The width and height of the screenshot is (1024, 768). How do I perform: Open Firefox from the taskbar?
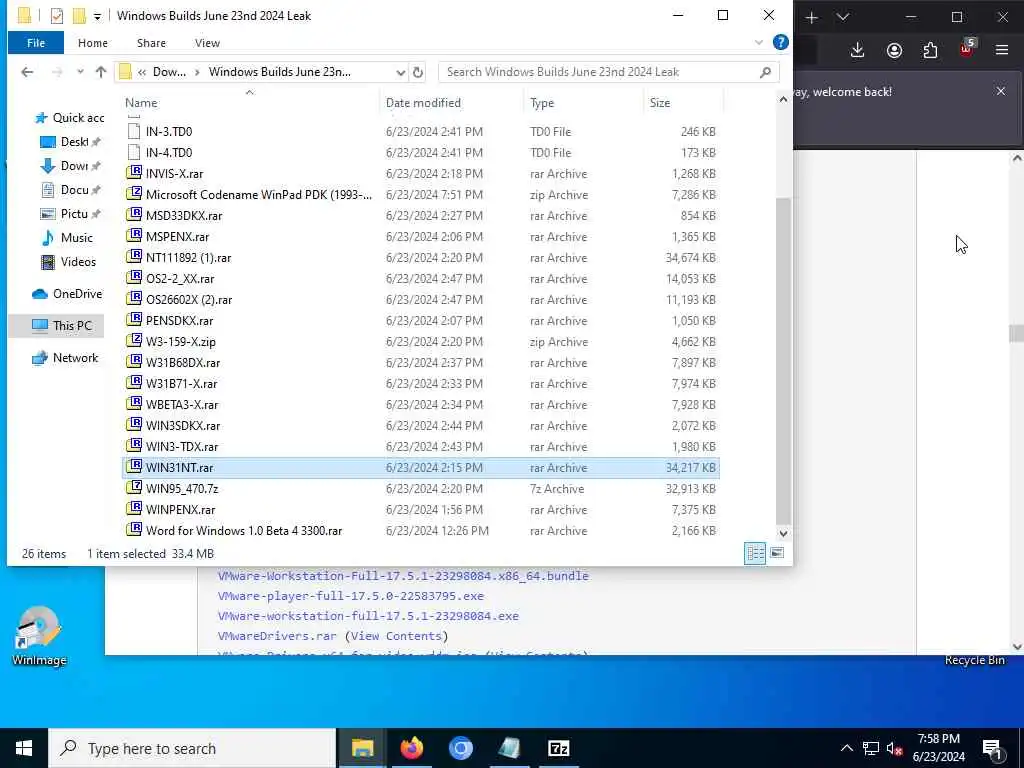(411, 748)
